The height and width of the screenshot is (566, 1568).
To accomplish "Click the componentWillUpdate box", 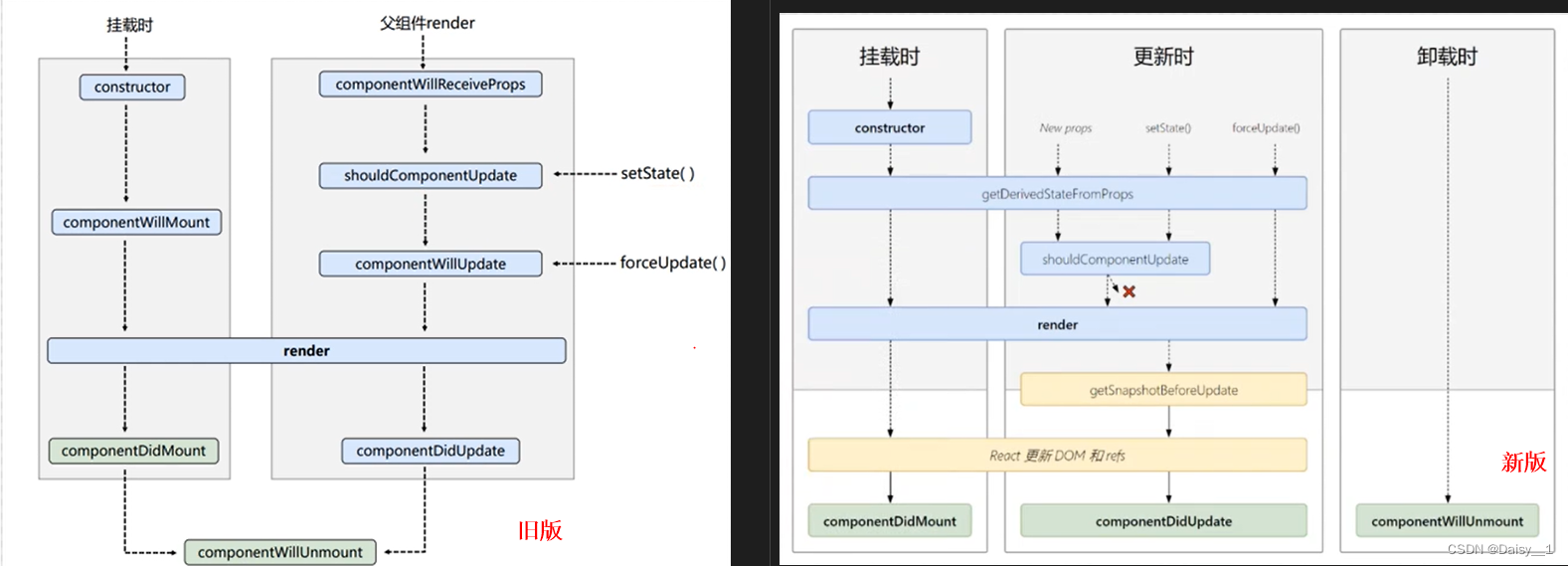I will click(431, 264).
